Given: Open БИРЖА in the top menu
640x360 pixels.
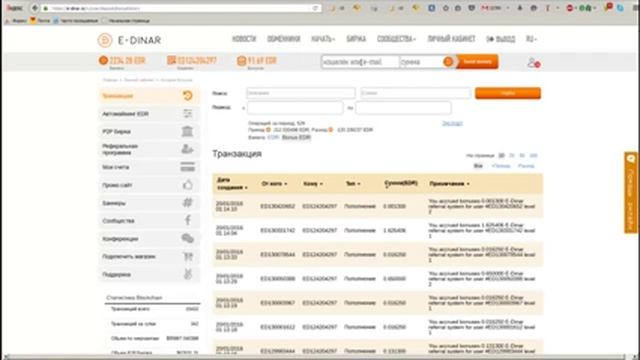Looking at the screenshot, I should [356, 39].
